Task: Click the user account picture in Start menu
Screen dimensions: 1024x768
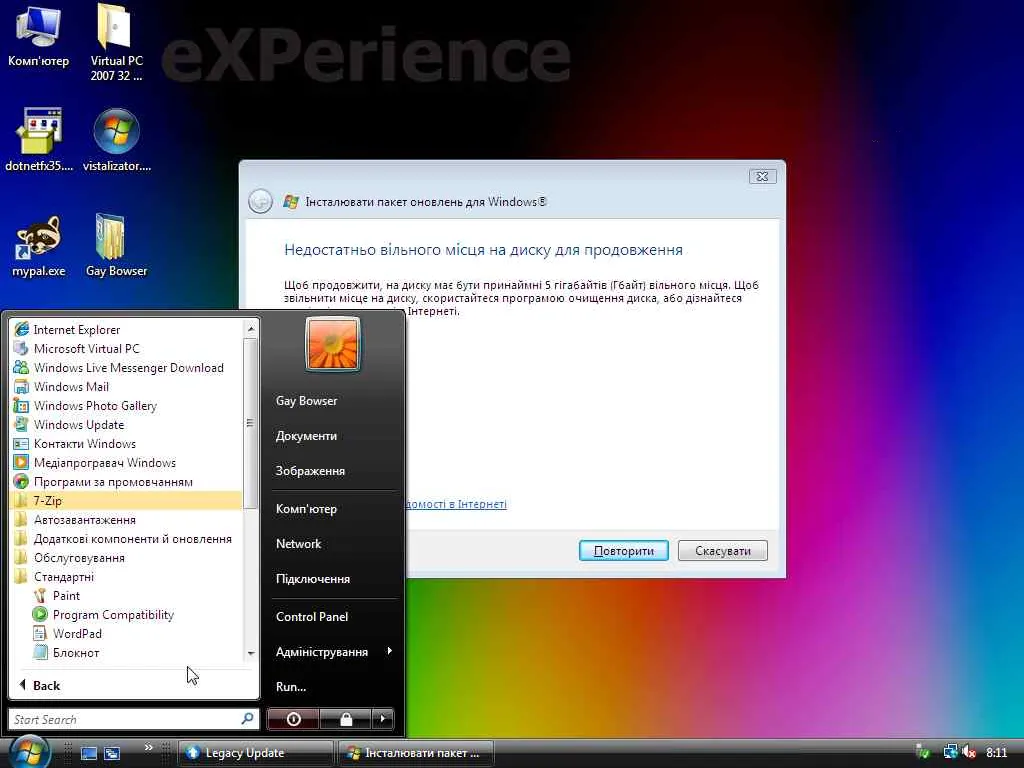Action: point(332,344)
